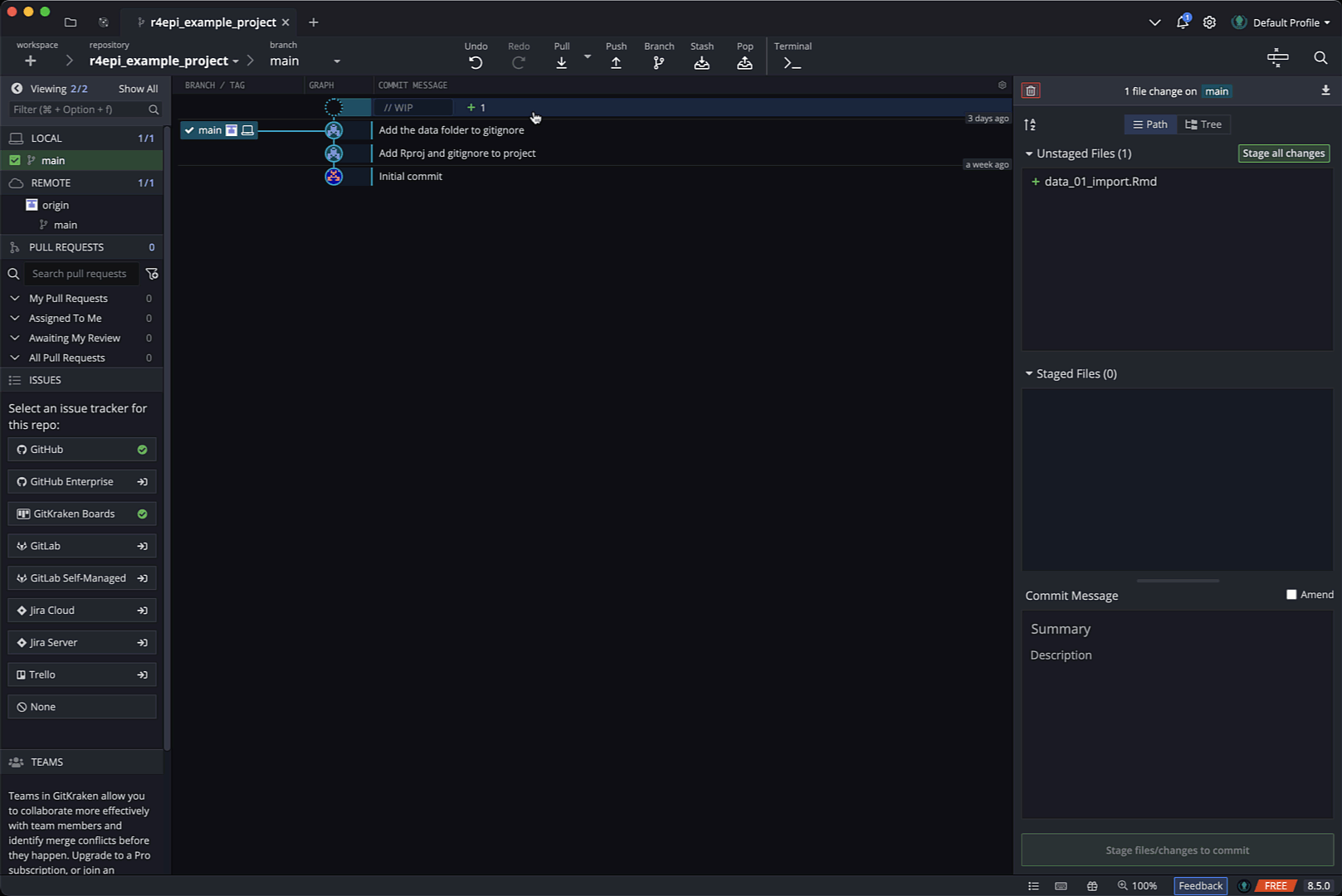The height and width of the screenshot is (896, 1342).
Task: Click the commit Summary field
Action: tap(1177, 629)
